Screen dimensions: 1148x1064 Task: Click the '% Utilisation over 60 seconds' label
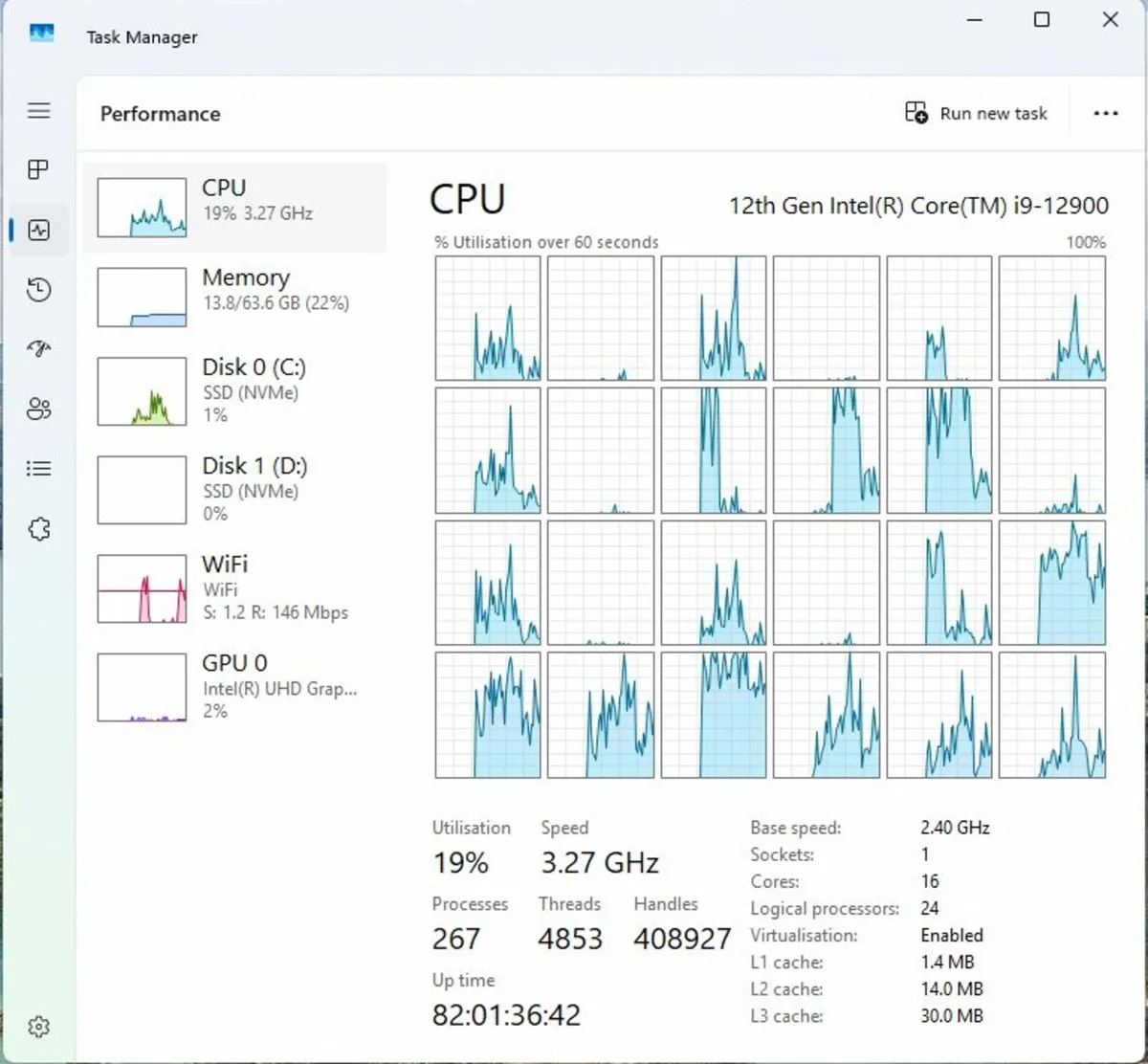(546, 243)
